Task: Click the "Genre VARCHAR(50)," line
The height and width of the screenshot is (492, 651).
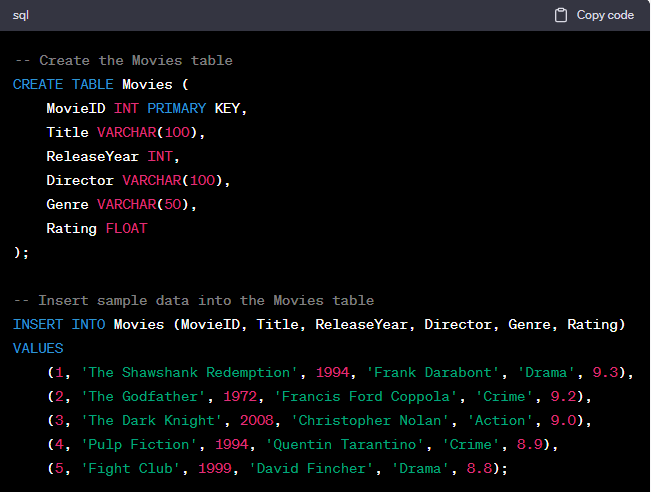Action: (121, 205)
